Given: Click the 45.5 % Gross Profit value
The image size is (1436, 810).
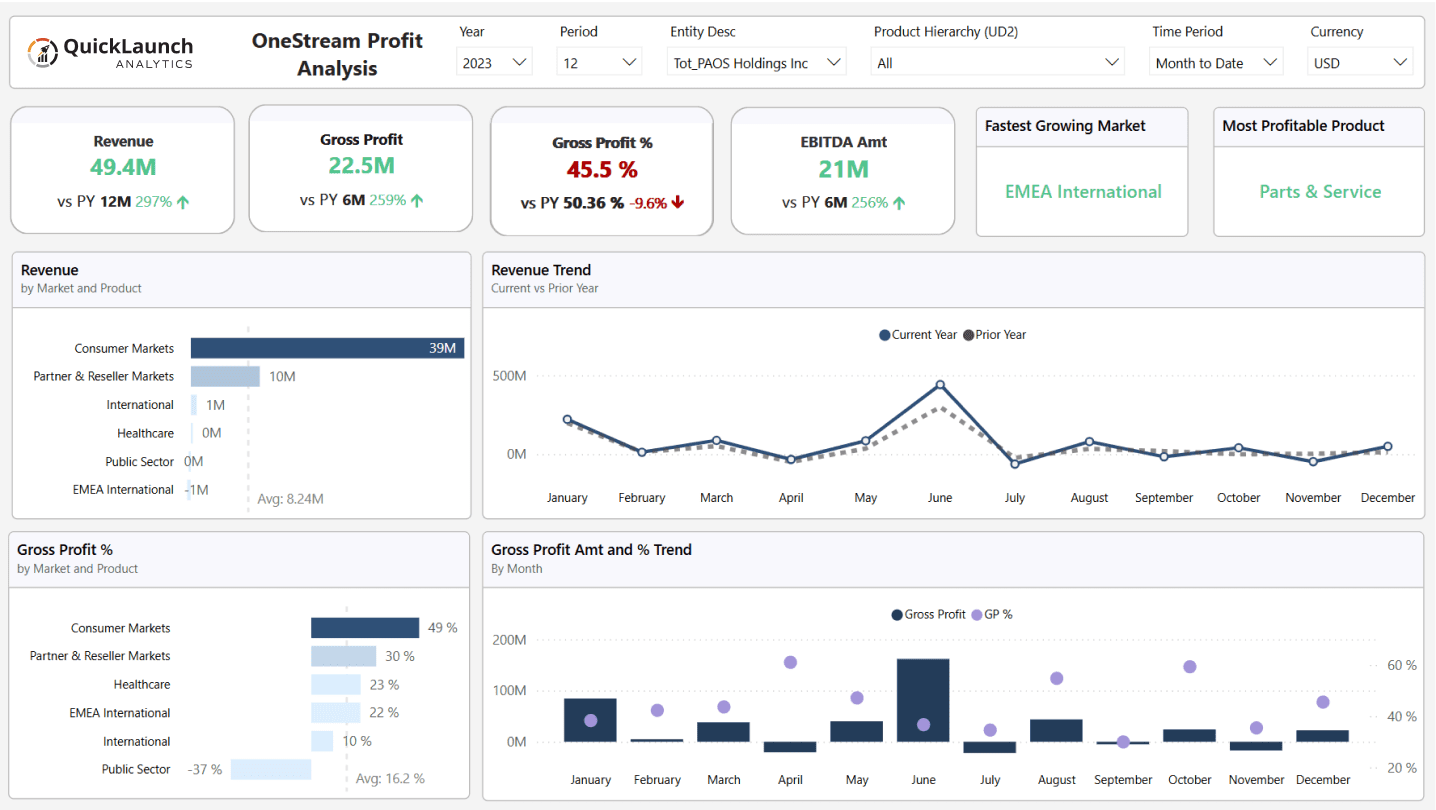Looking at the screenshot, I should click(x=602, y=169).
